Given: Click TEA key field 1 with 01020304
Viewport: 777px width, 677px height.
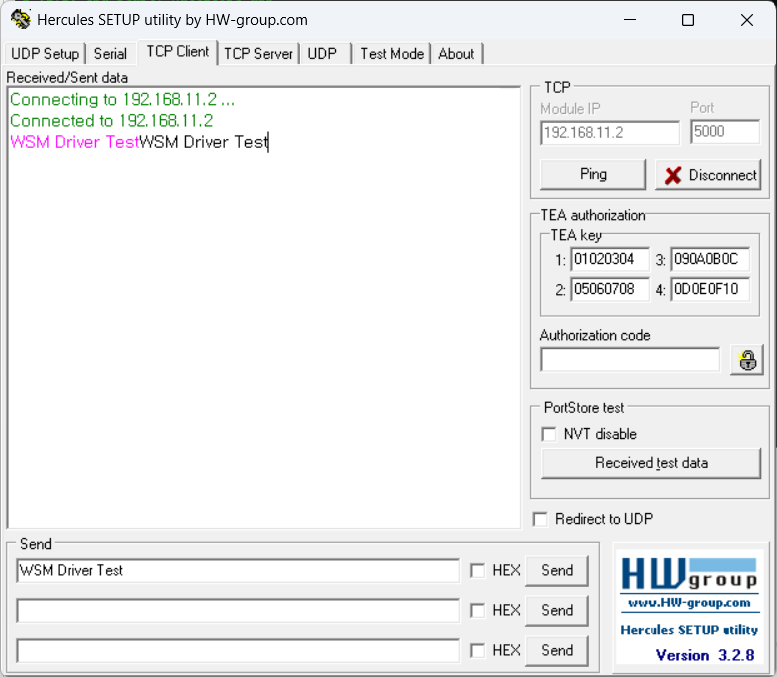Looking at the screenshot, I should [610, 259].
